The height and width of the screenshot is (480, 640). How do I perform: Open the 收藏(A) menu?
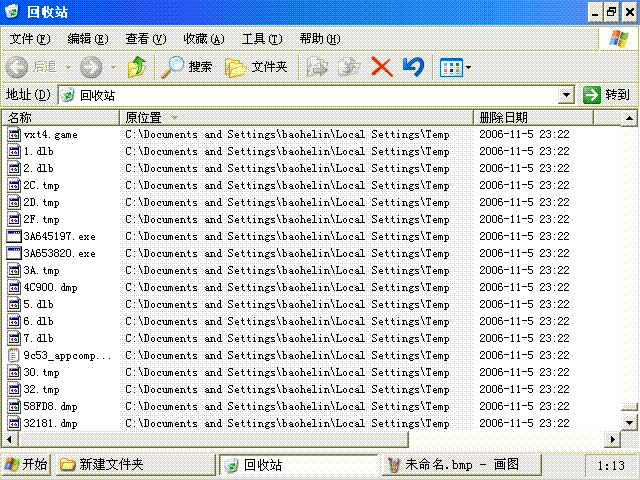pos(204,39)
